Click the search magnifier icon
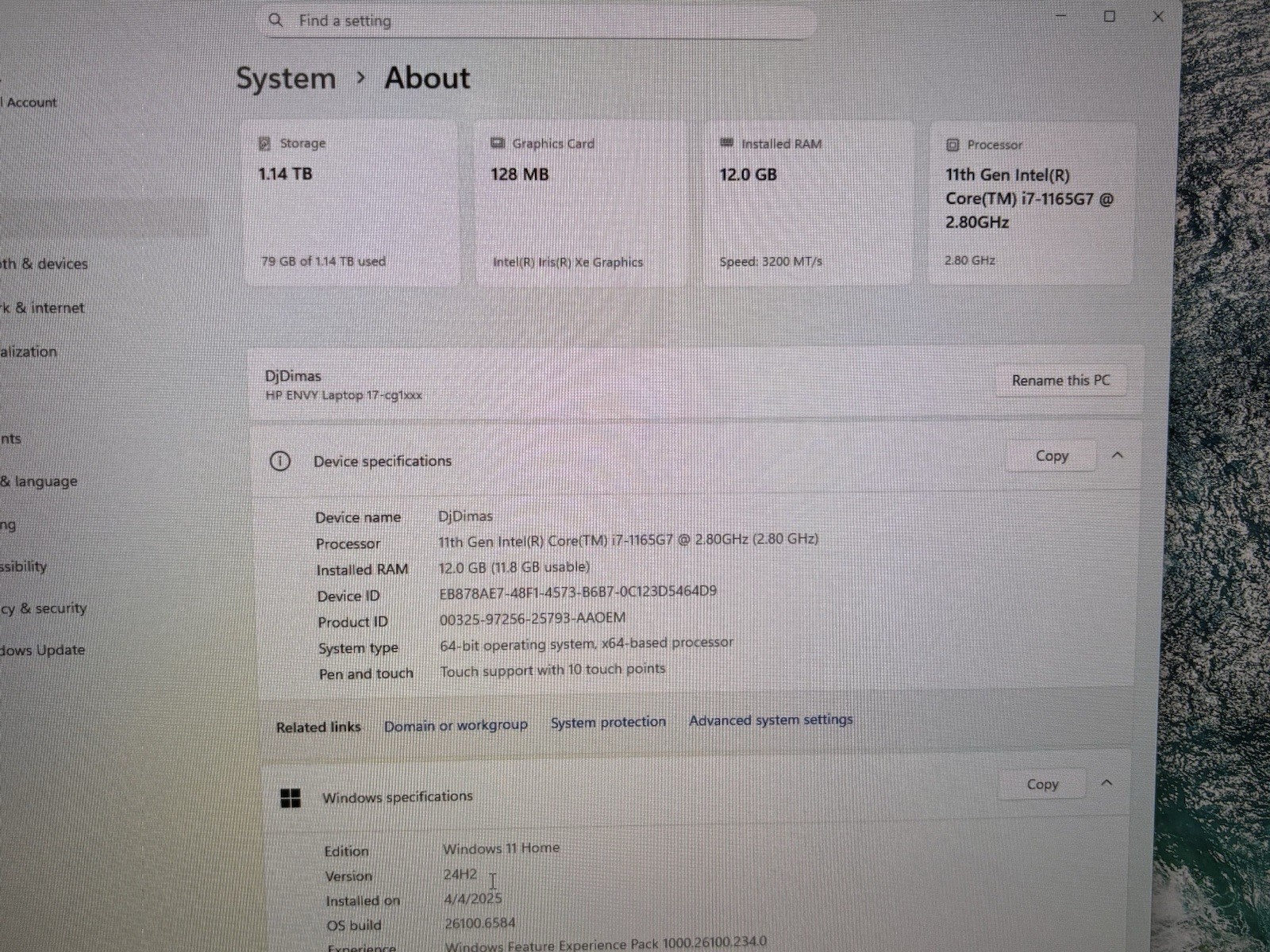Image resolution: width=1270 pixels, height=952 pixels. click(x=275, y=20)
